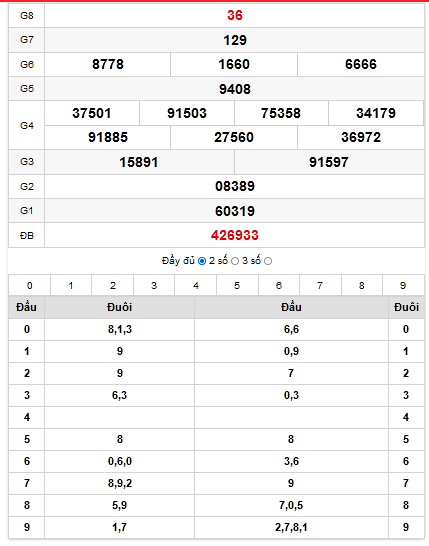Click the G6 number 1660
This screenshot has width=429, height=546.
pos(234,64)
